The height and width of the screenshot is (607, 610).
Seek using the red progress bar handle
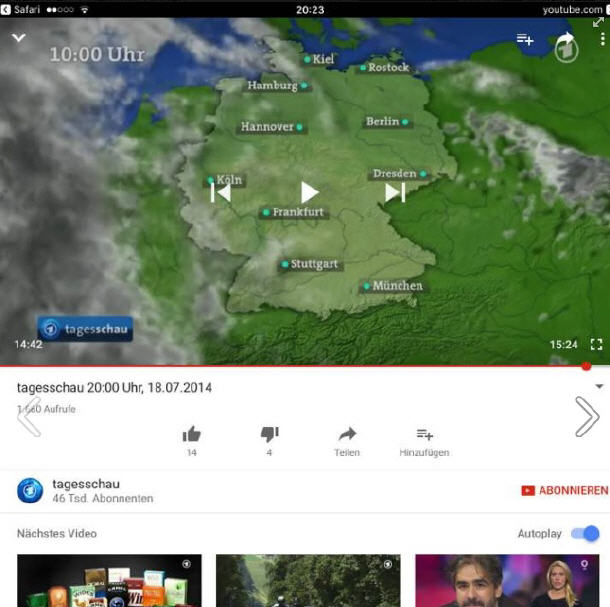(586, 366)
